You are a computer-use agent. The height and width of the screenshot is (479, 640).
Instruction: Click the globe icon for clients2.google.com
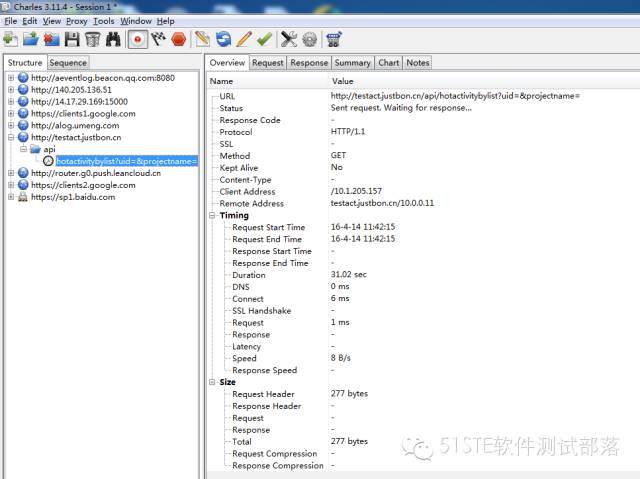[23, 185]
